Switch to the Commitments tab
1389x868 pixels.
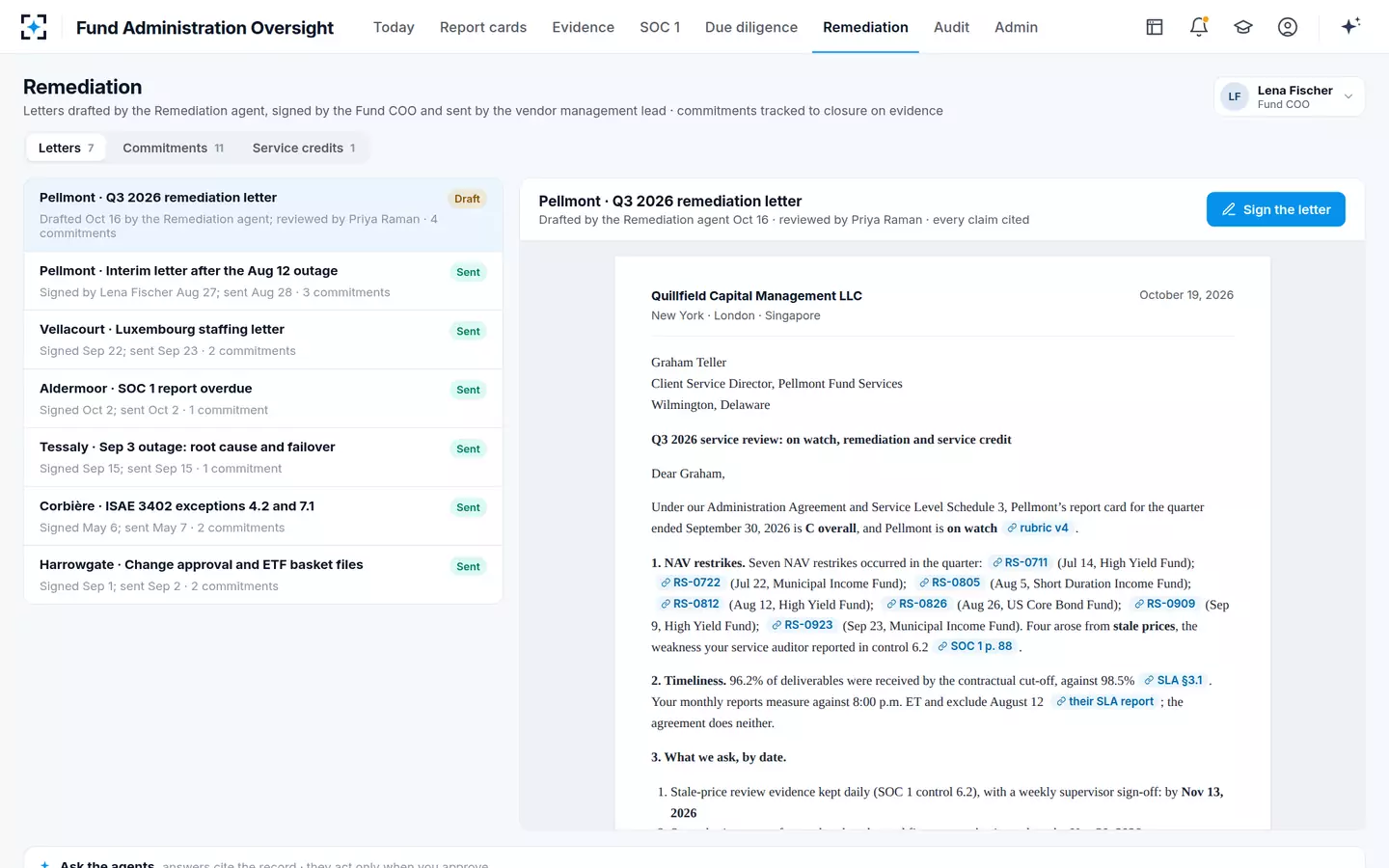click(x=174, y=148)
